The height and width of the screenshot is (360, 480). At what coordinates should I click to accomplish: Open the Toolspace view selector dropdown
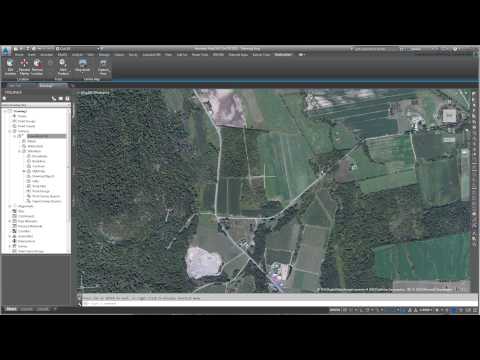[x=36, y=105]
